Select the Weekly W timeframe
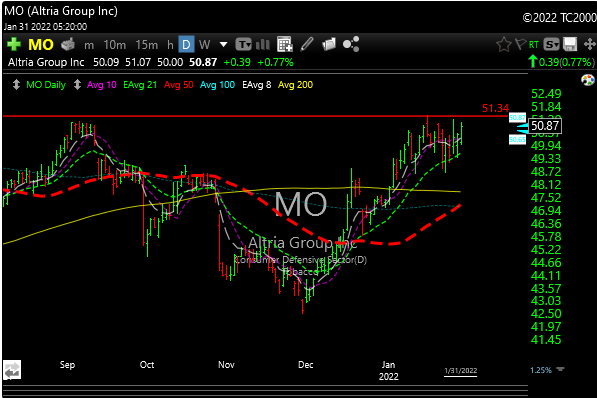The height and width of the screenshot is (398, 597). [x=204, y=45]
